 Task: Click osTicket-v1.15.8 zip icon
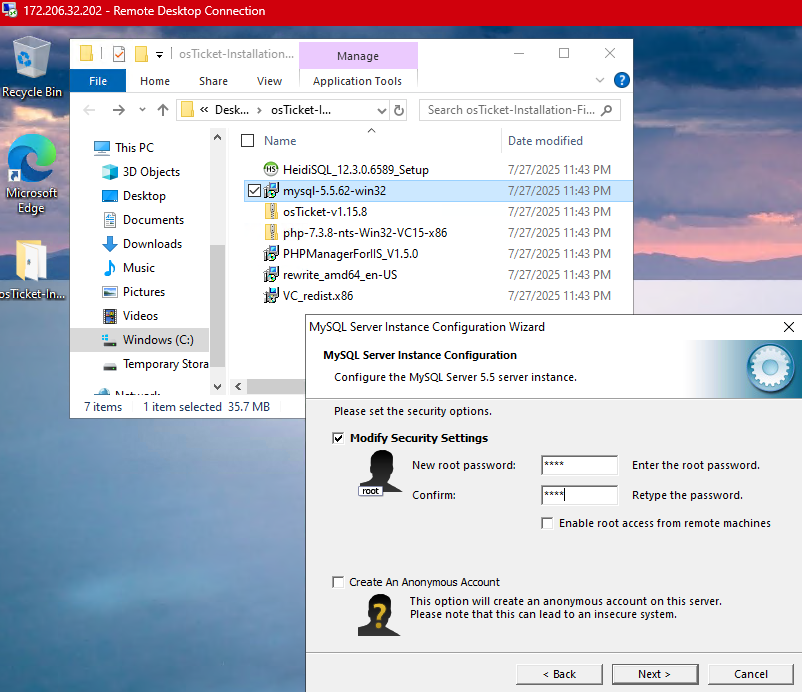click(x=271, y=212)
